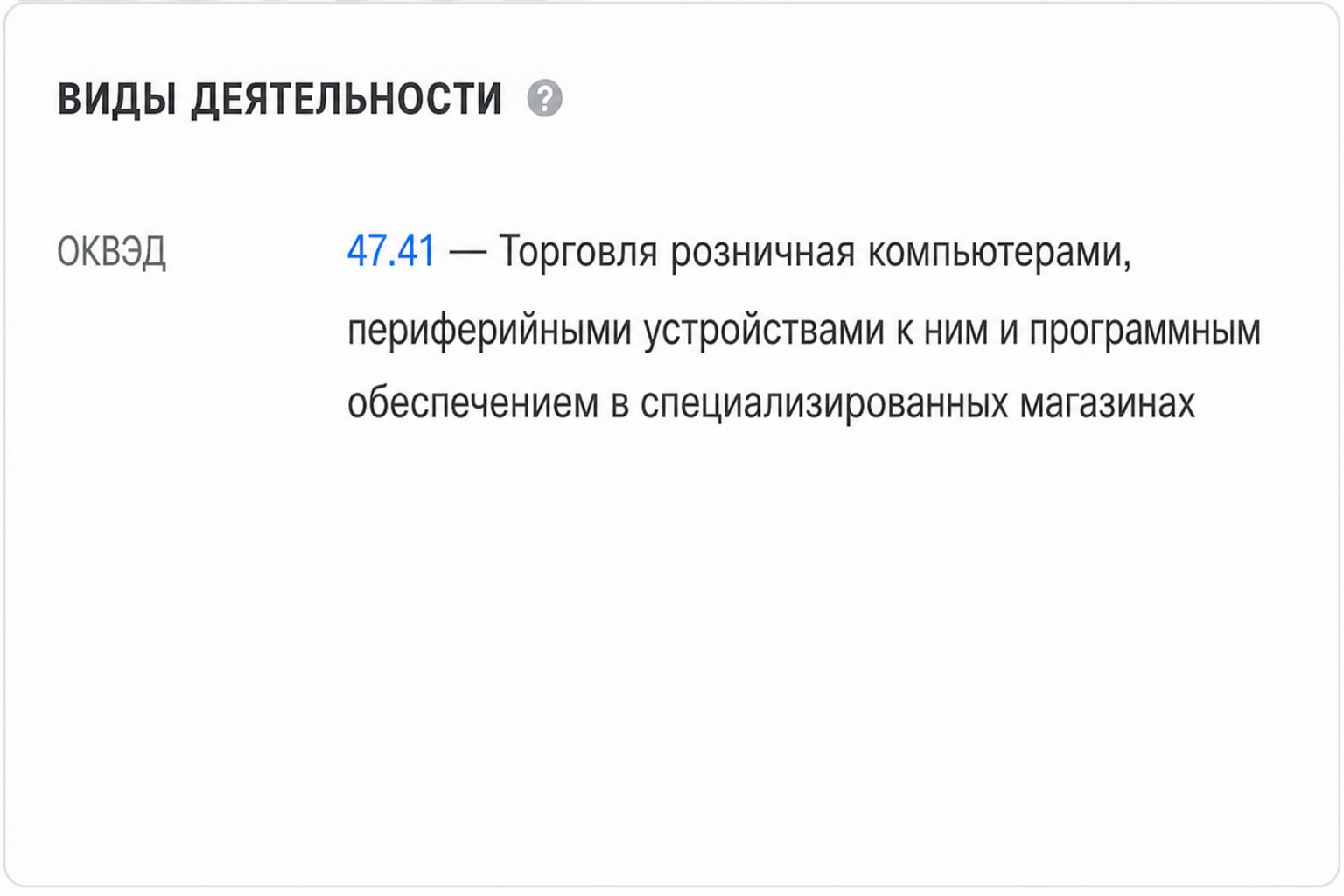The height and width of the screenshot is (896, 1344).
Task: Click the ВИДЫ ДЕЯТЕЛЬНОСТИ heading
Action: click(280, 99)
